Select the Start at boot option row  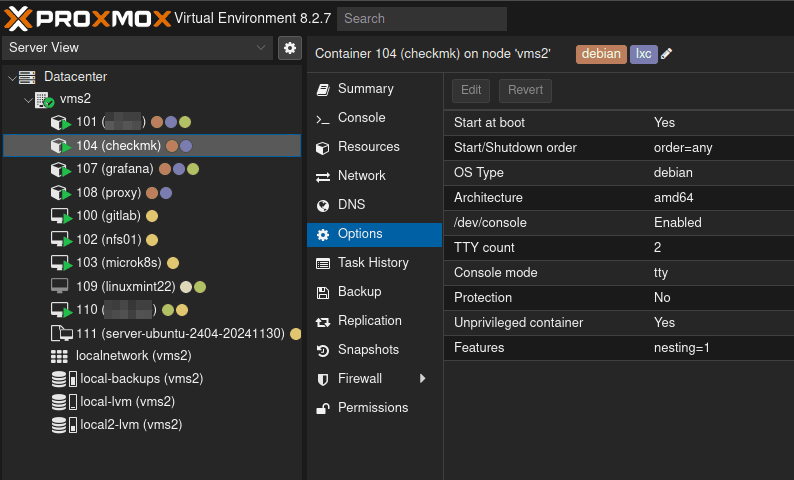click(618, 123)
